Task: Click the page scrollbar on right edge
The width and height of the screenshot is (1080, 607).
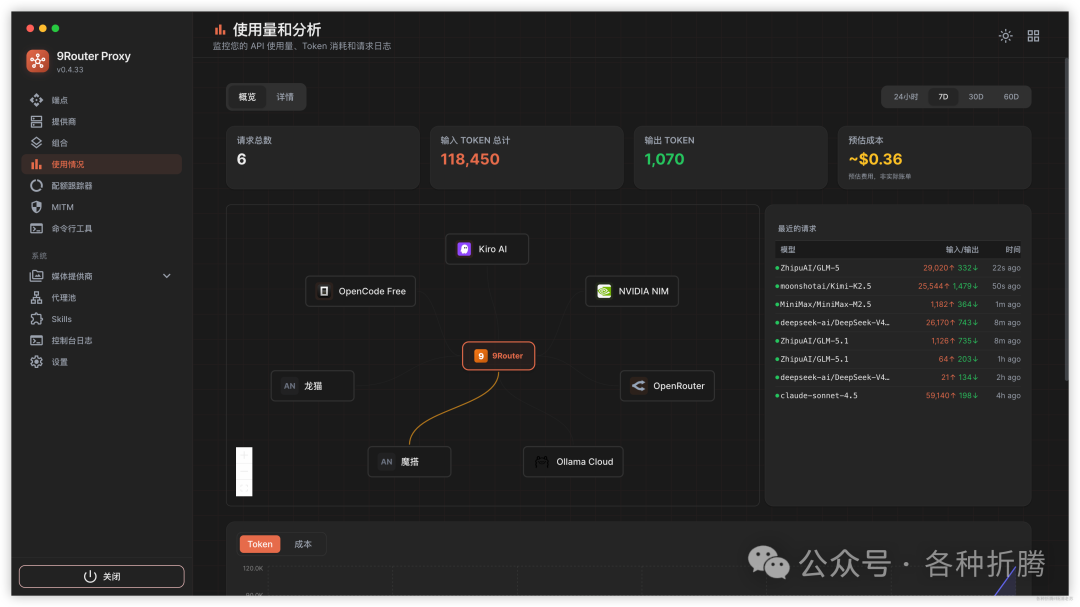Action: tap(1066, 220)
